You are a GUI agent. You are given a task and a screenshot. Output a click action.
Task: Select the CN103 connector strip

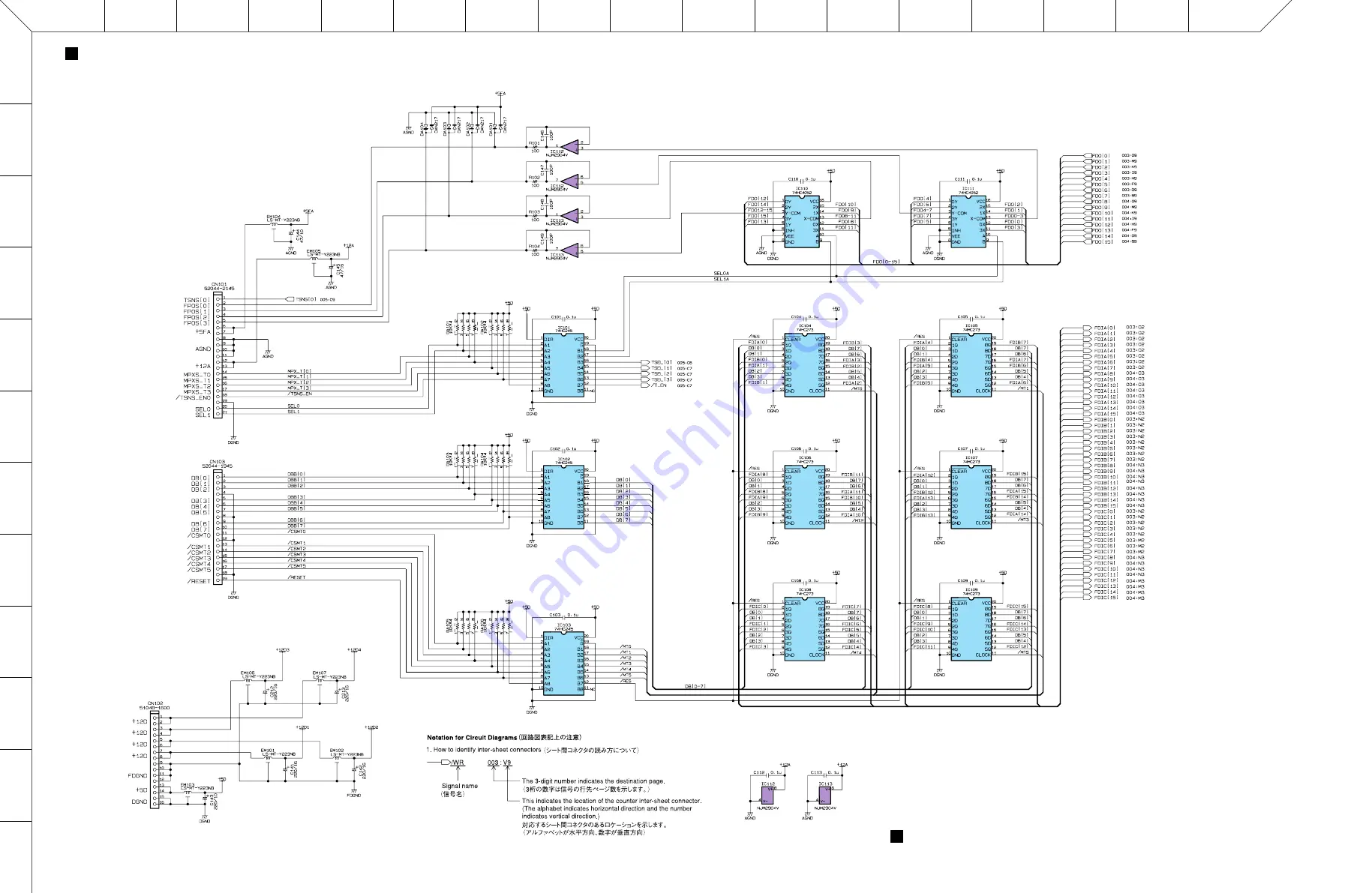pos(218,526)
